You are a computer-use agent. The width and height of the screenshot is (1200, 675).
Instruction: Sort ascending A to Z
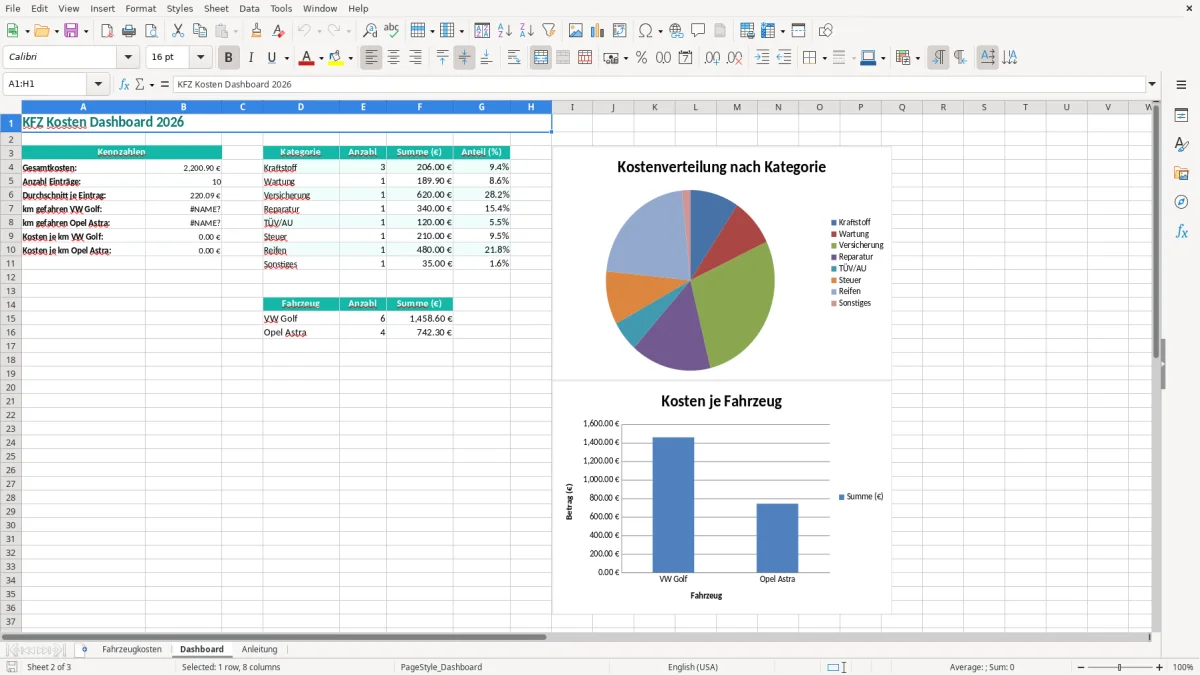click(x=505, y=31)
